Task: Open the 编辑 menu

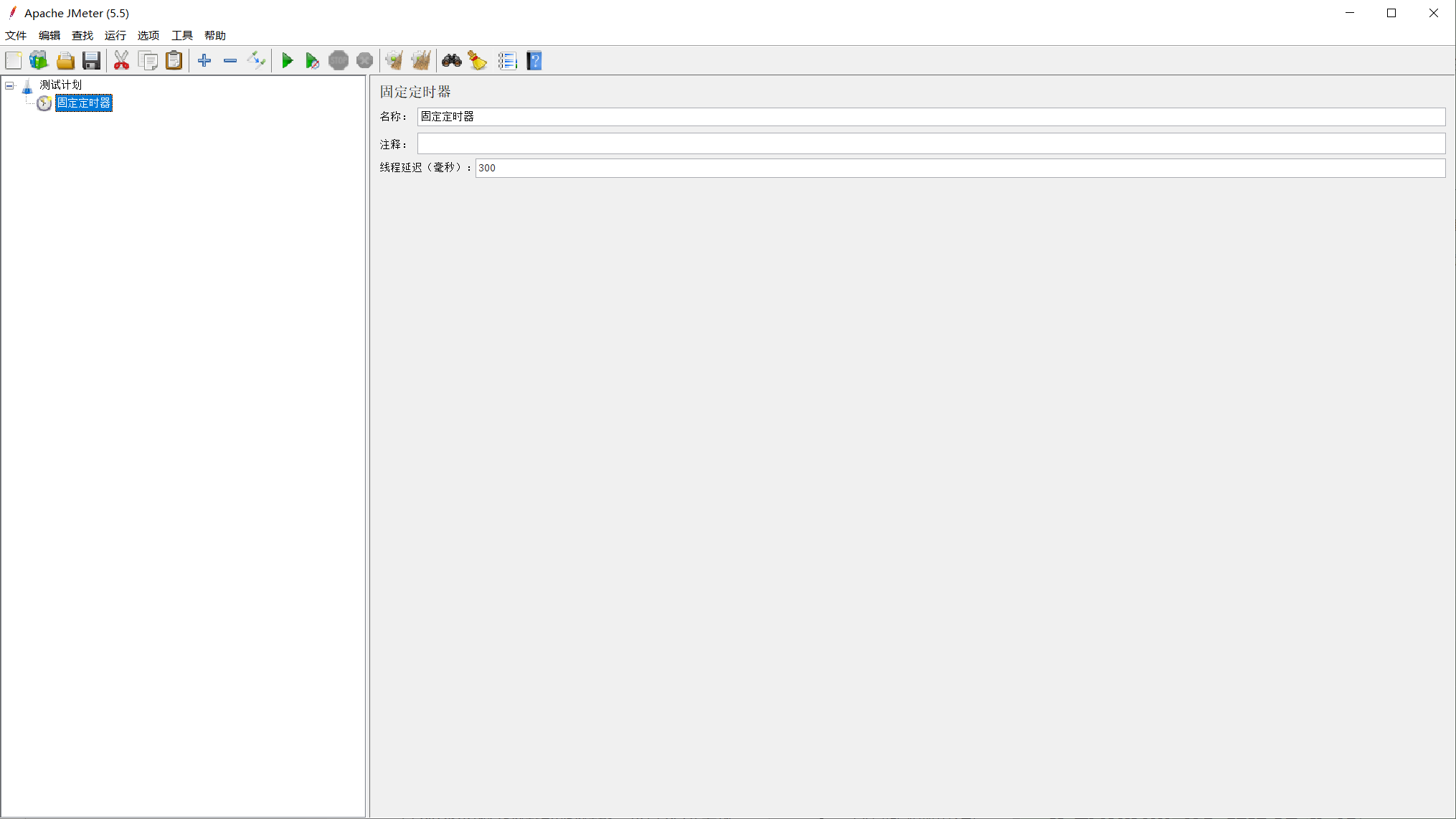Action: click(x=49, y=35)
